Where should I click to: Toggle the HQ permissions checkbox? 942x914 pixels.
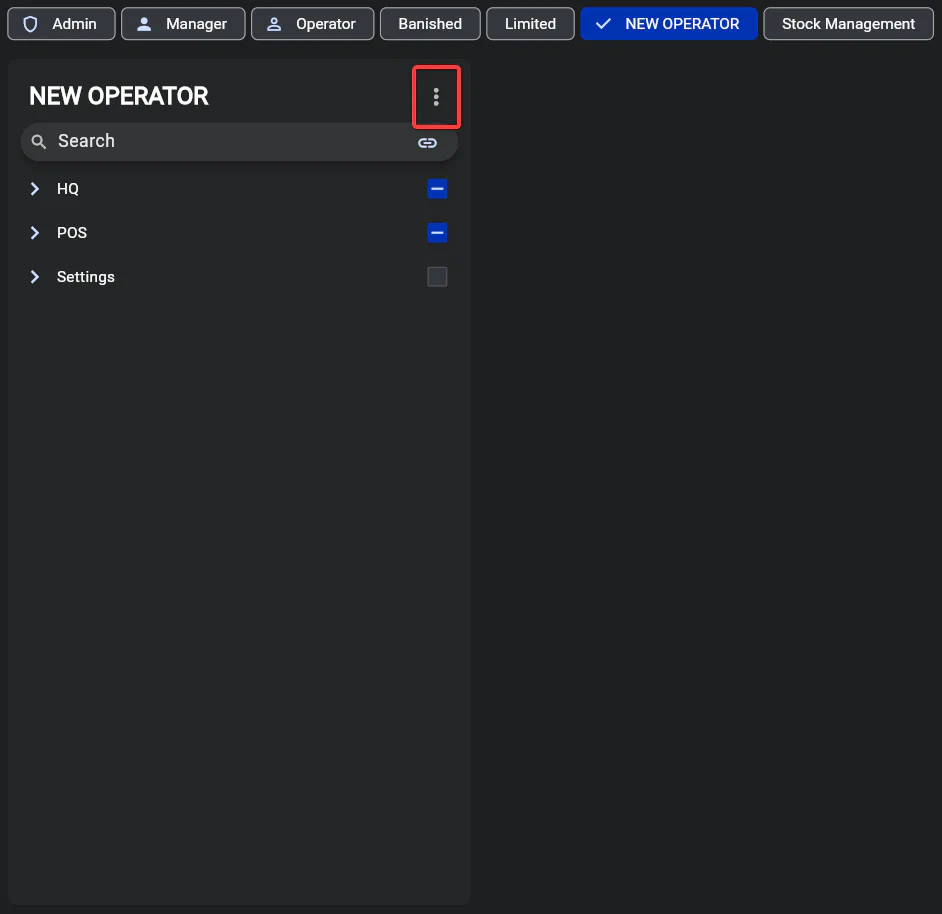click(437, 189)
